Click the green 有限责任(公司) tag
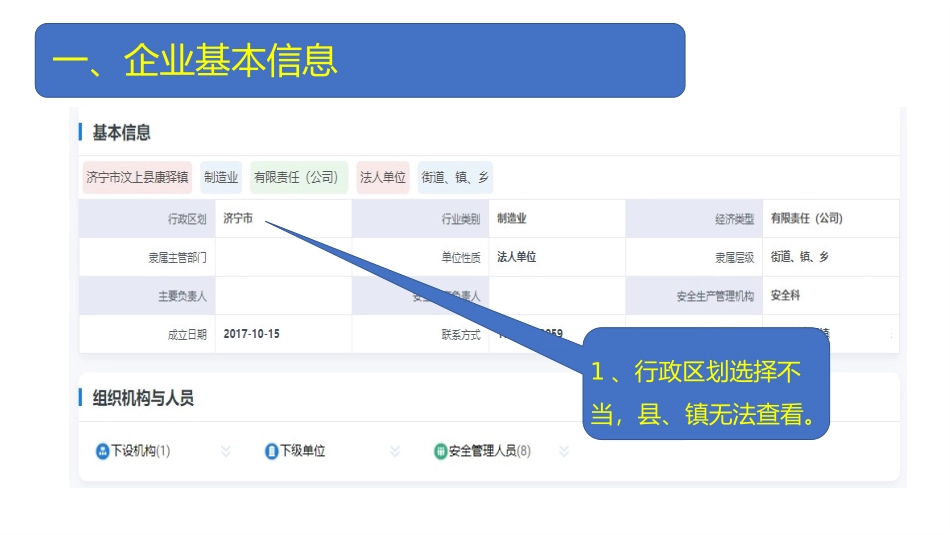This screenshot has height=535, width=950. tap(299, 178)
